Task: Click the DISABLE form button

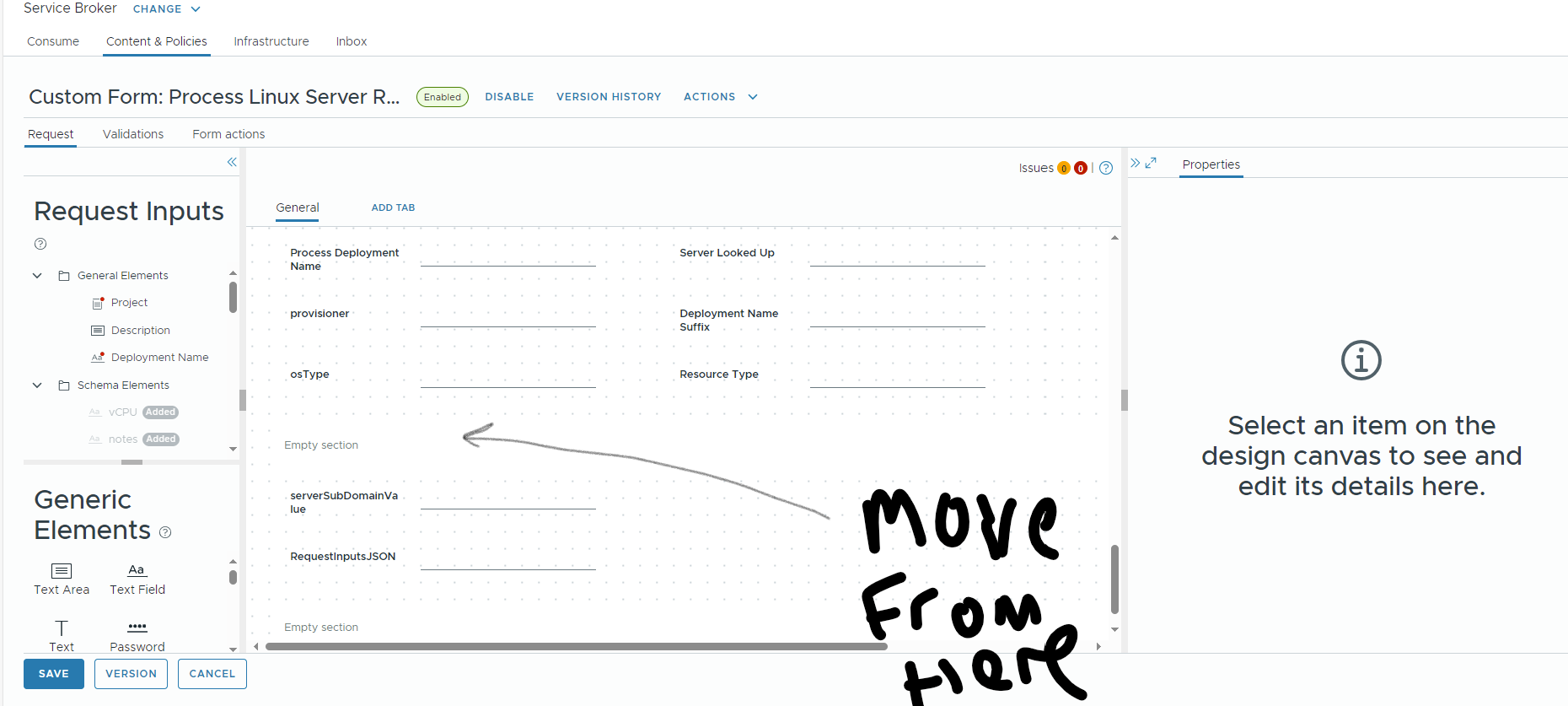Action: (509, 97)
